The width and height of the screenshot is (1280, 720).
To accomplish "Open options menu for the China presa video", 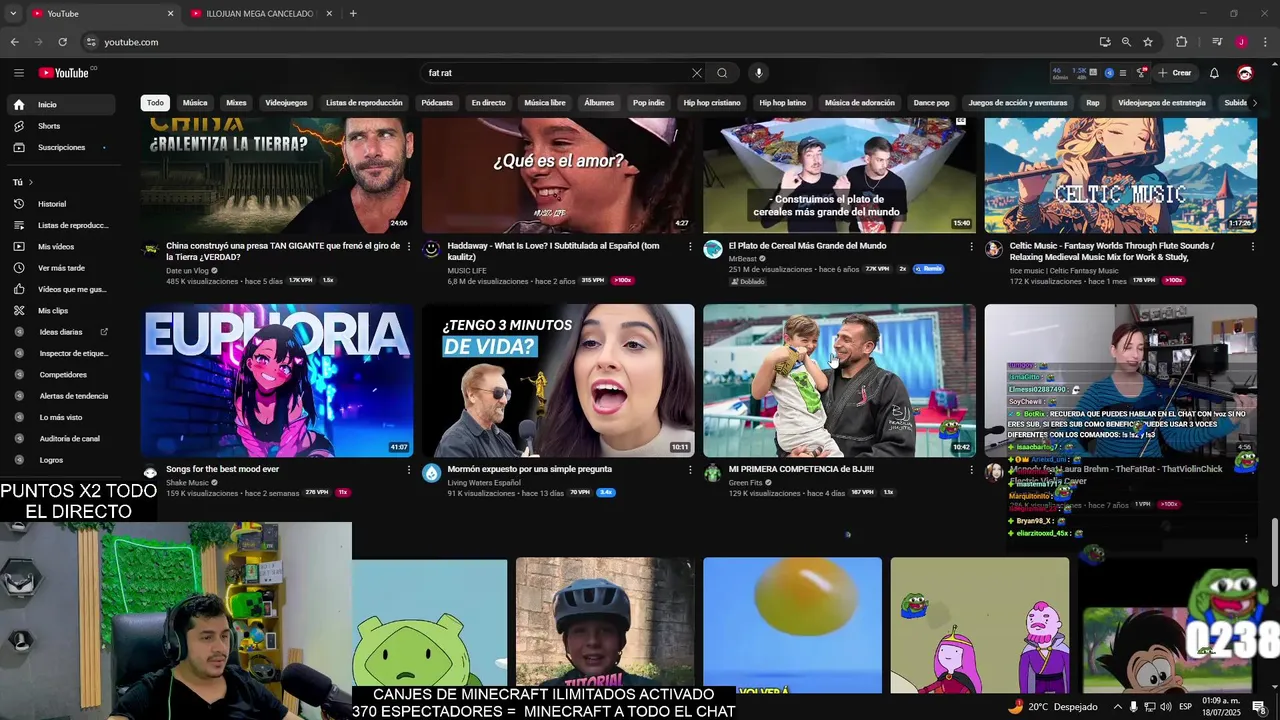I will pos(408,246).
